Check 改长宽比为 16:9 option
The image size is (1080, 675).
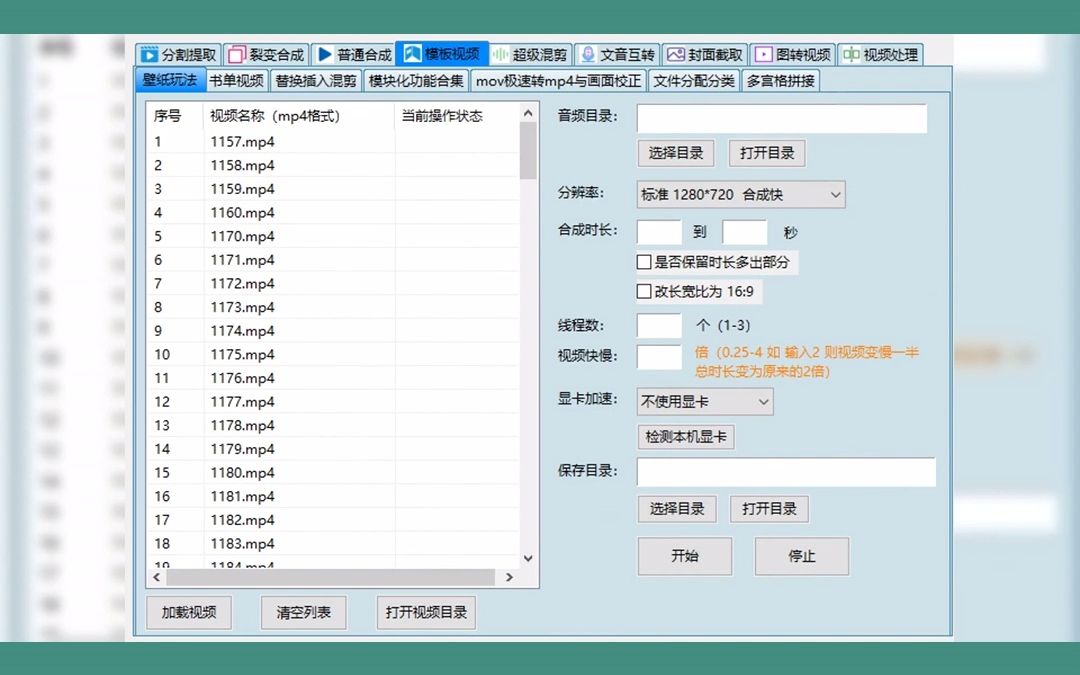click(x=645, y=291)
